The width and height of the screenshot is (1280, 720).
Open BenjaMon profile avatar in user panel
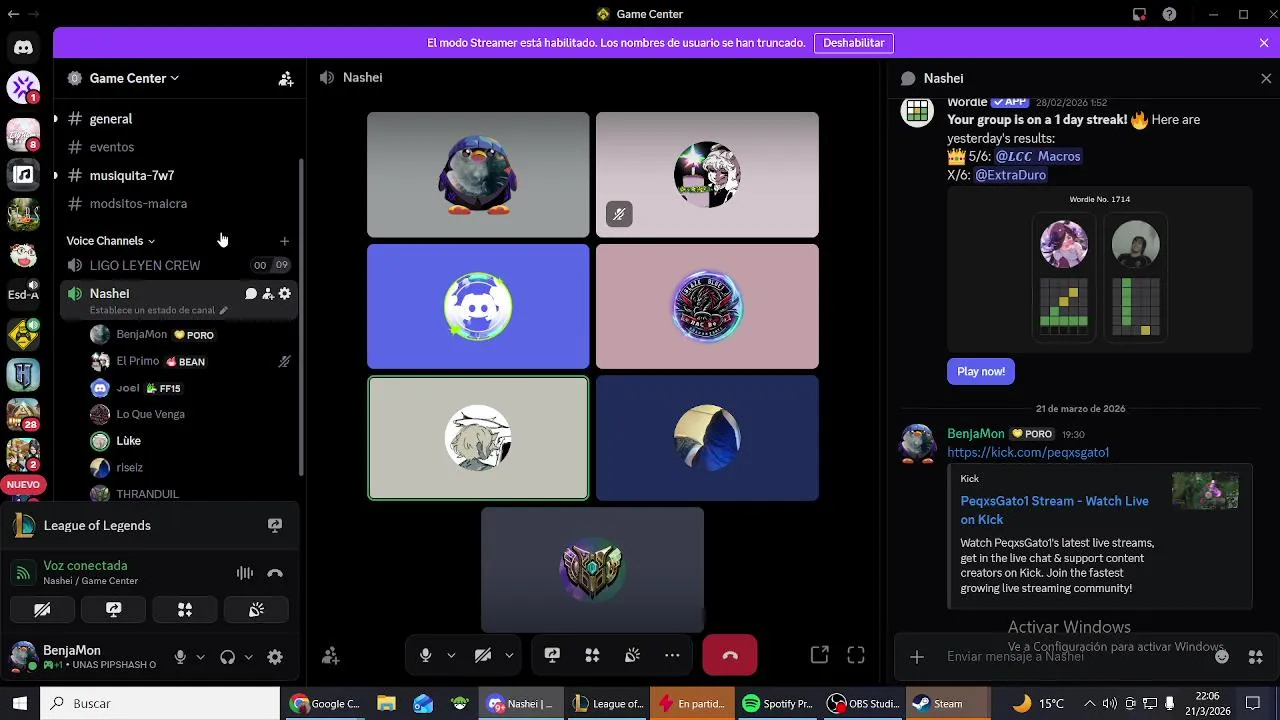23,656
